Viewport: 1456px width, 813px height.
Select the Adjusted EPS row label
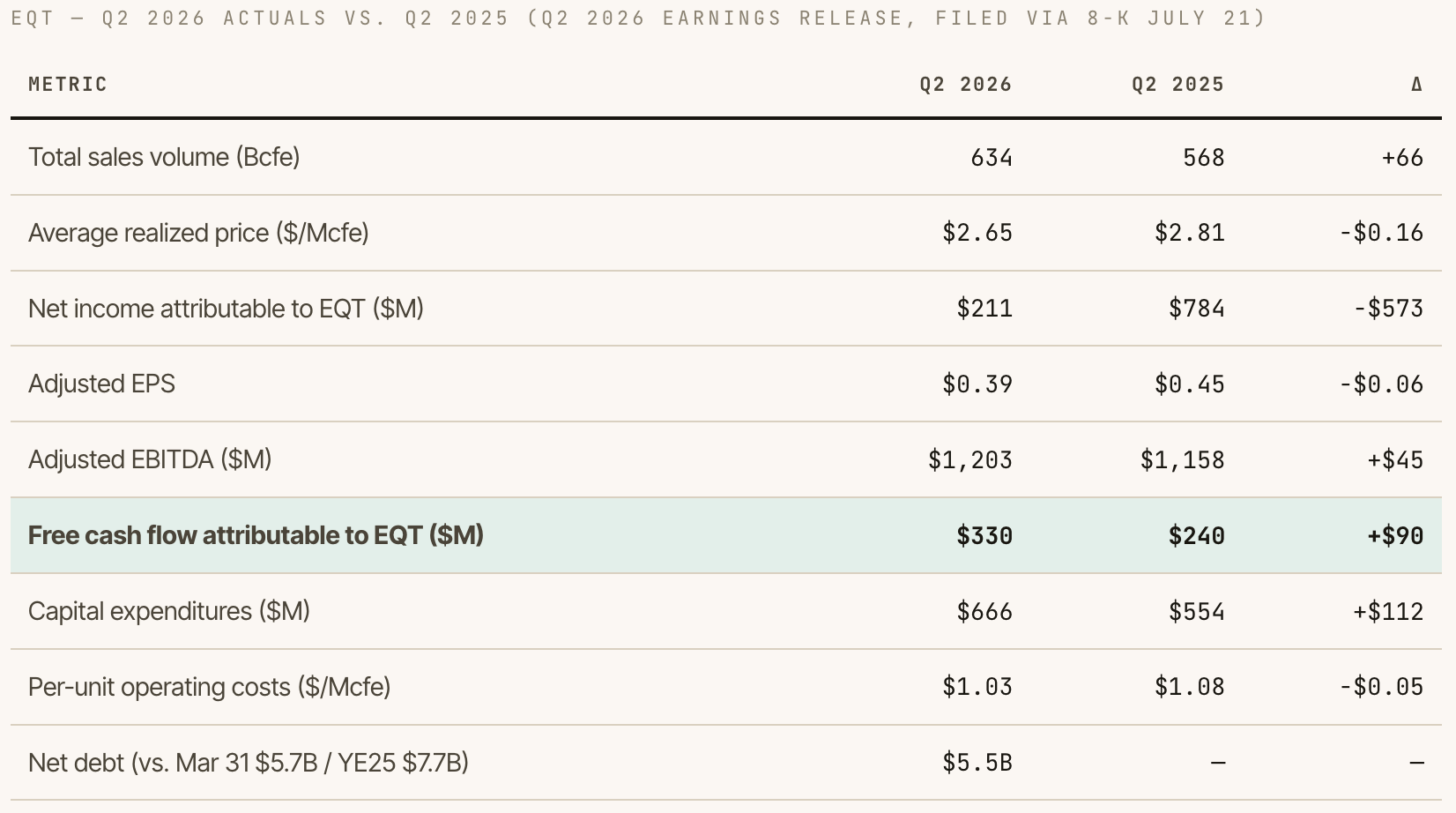pos(101,384)
